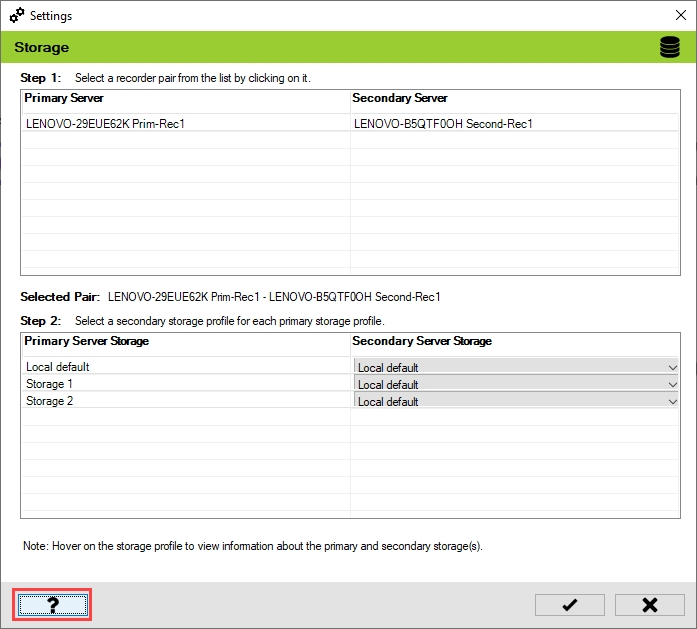Image resolution: width=697 pixels, height=629 pixels.
Task: Close the Settings window
Action: pos(679,16)
